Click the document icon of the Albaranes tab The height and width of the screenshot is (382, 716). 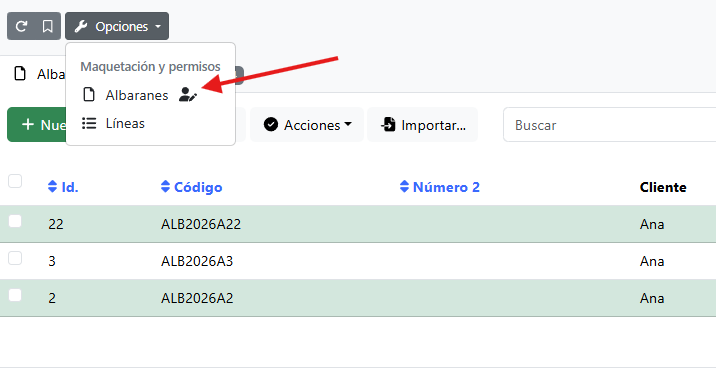point(20,73)
